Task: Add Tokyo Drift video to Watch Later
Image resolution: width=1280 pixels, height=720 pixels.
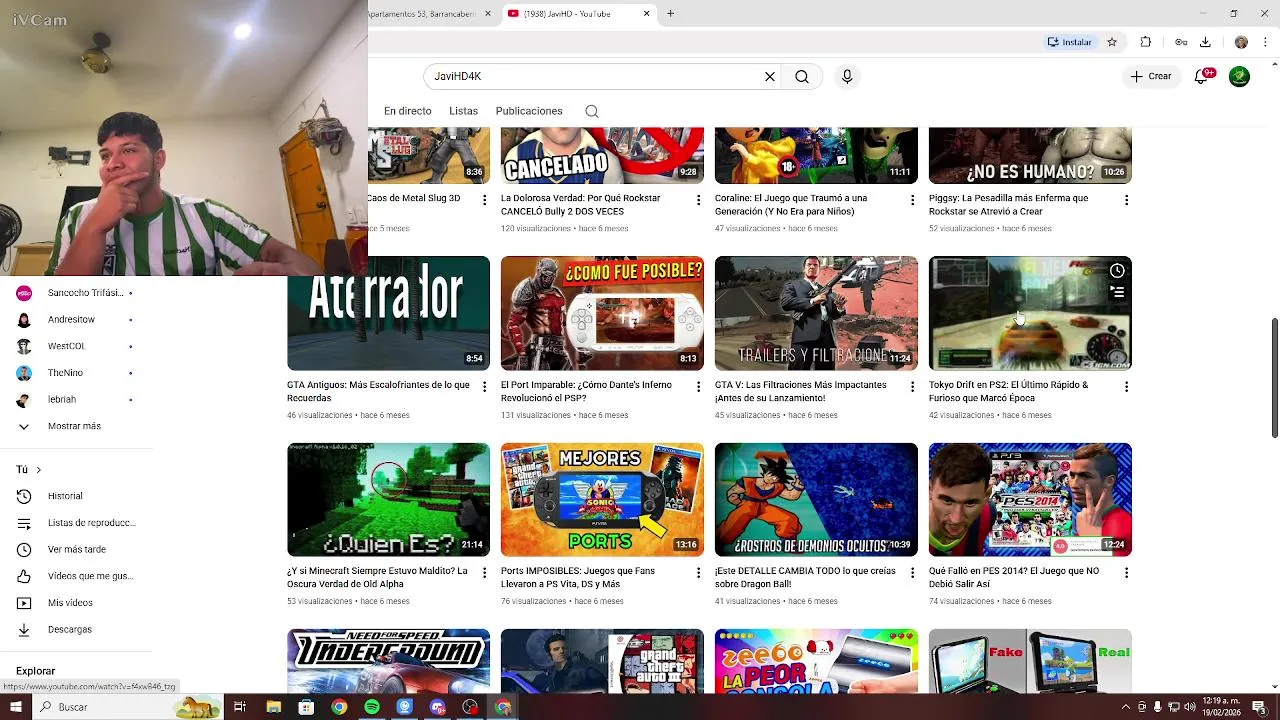Action: pyautogui.click(x=1117, y=271)
